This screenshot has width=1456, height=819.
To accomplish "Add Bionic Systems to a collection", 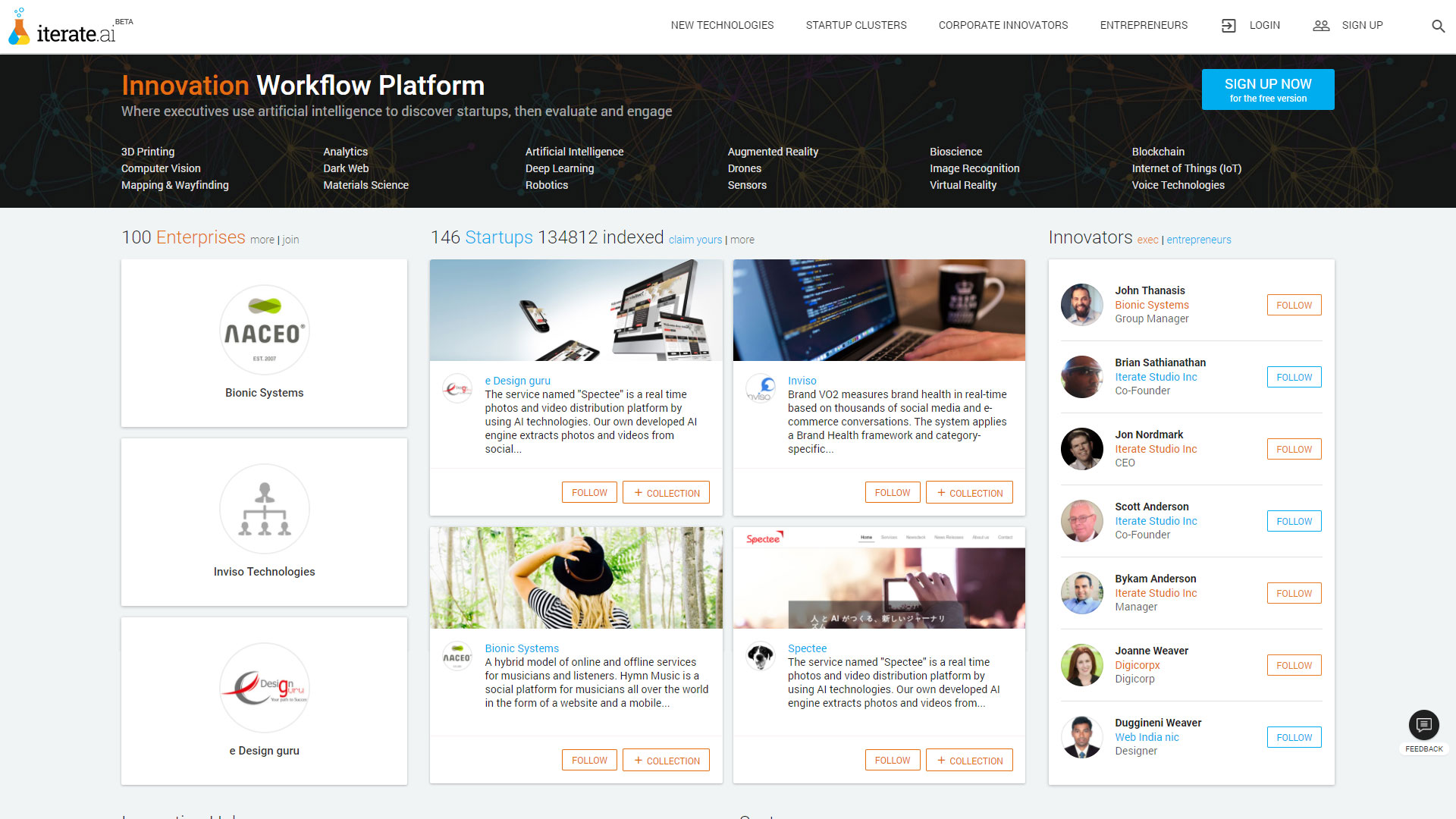I will click(x=666, y=760).
